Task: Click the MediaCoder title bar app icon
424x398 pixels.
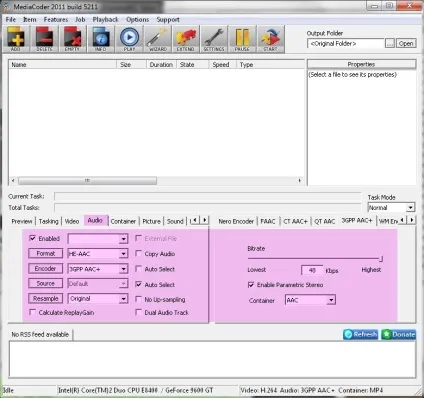Action: tap(6, 6)
